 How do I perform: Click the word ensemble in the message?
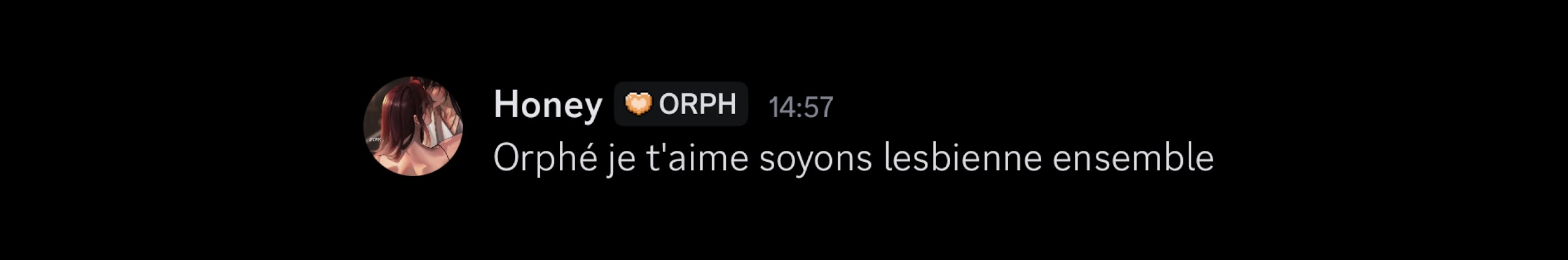(x=1133, y=158)
